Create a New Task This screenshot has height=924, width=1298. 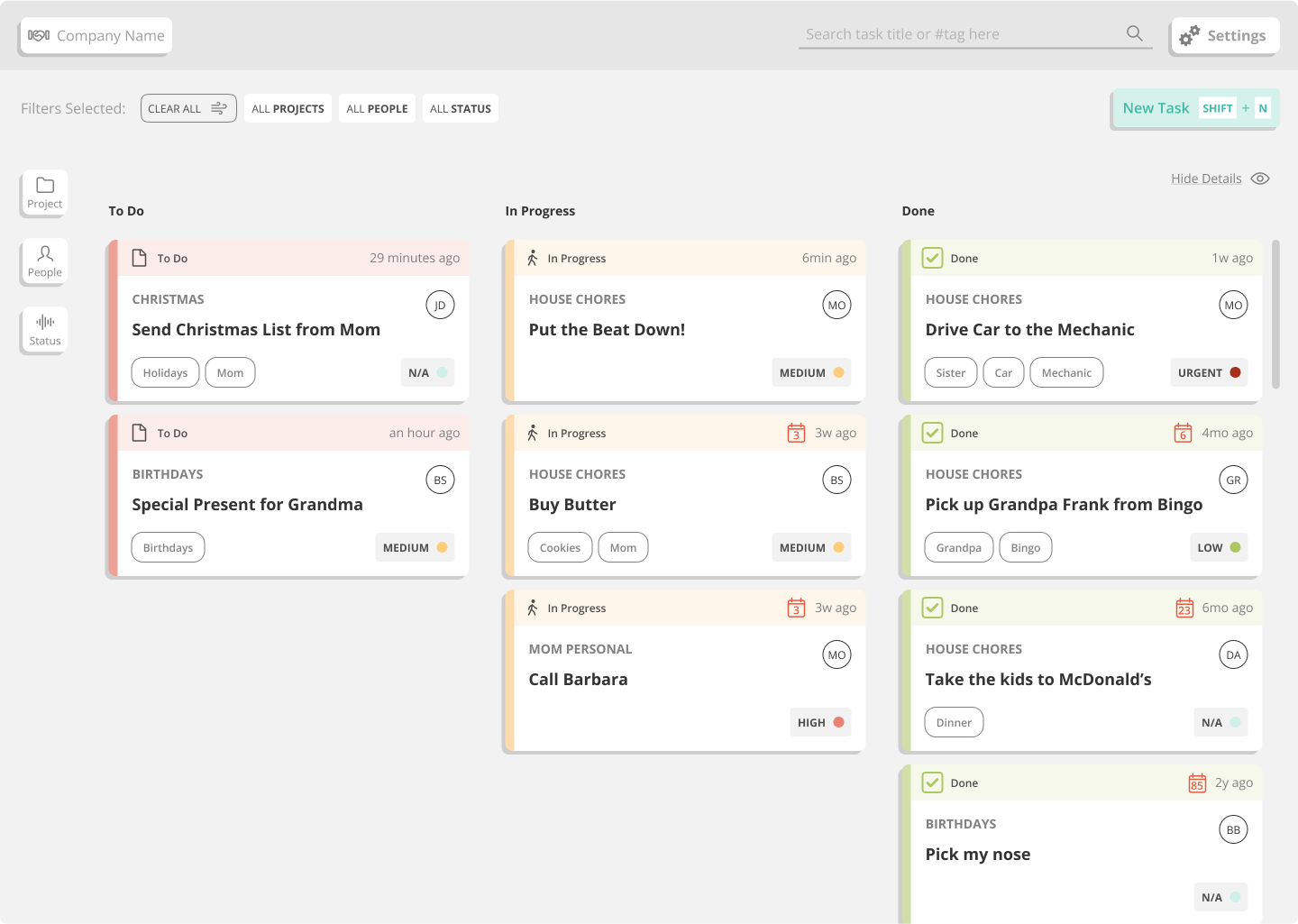[x=1195, y=108]
